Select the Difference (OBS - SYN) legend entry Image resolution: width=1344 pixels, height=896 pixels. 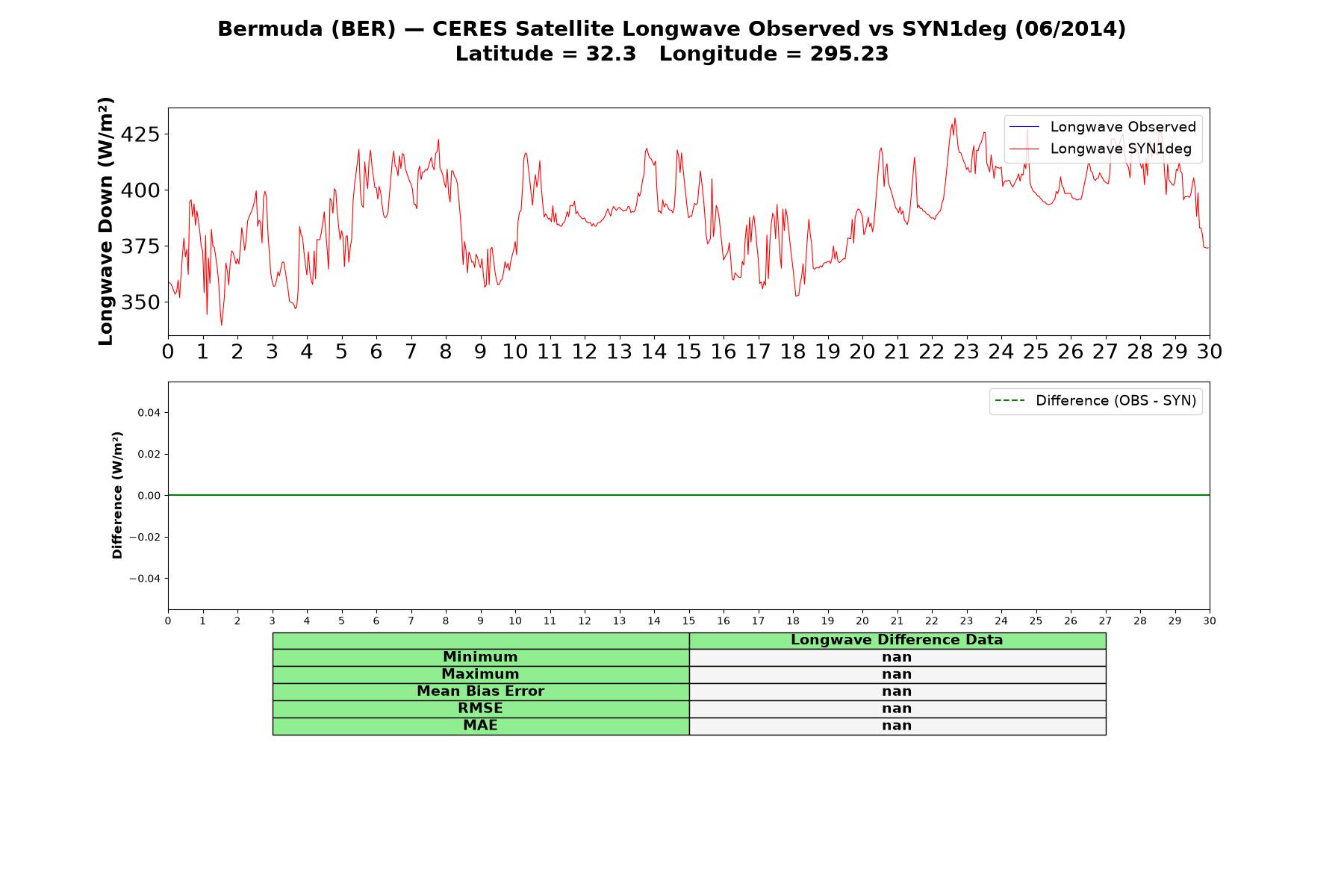[x=1095, y=401]
